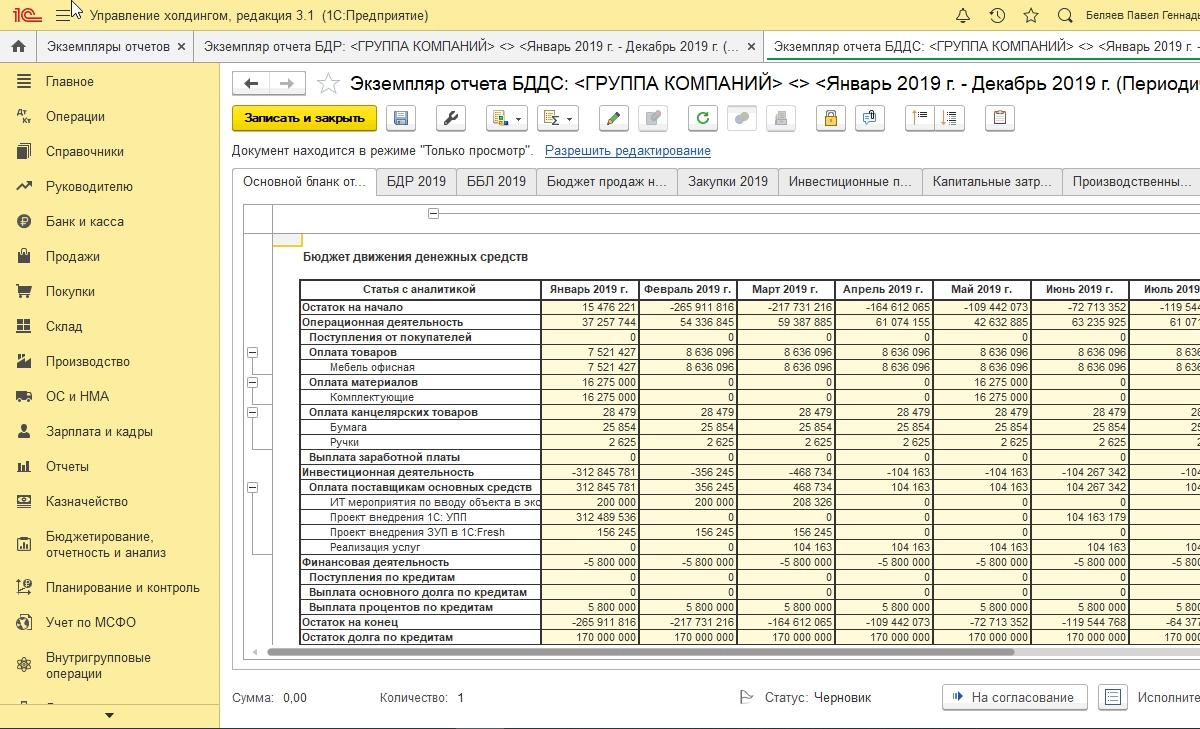Close the Экземпляры отчетов tab
Viewport: 1200px width, 729px height.
click(181, 47)
